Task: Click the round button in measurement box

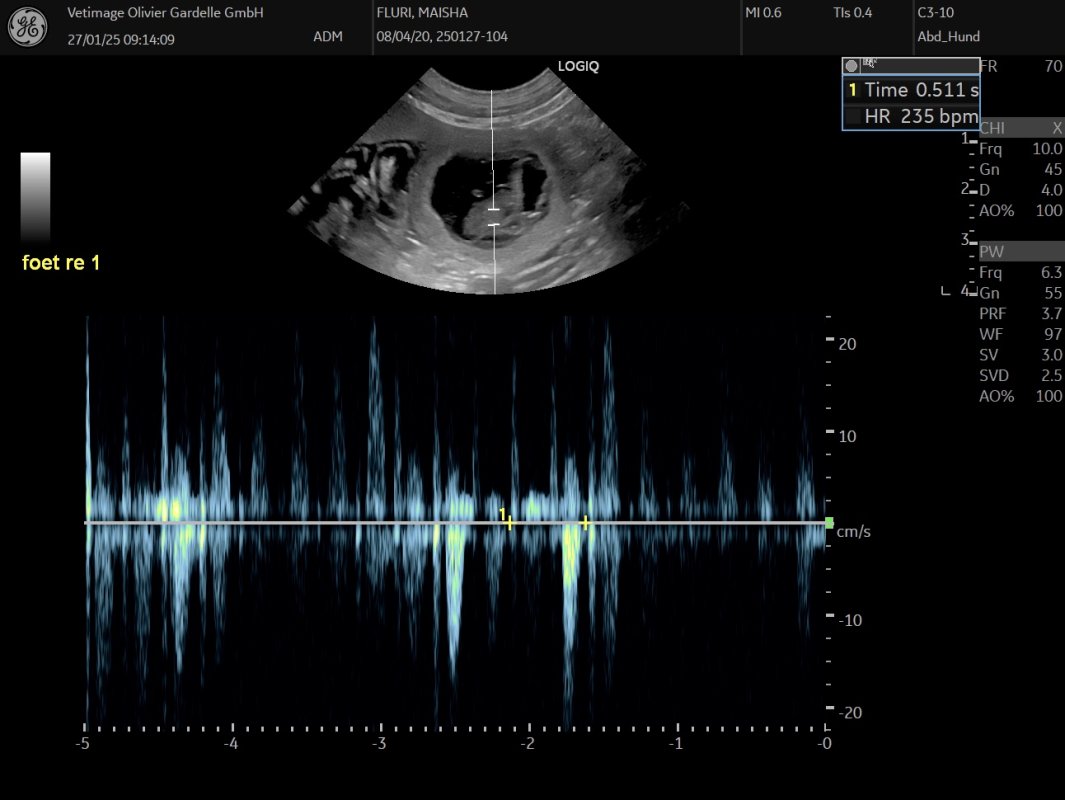Action: (x=851, y=66)
